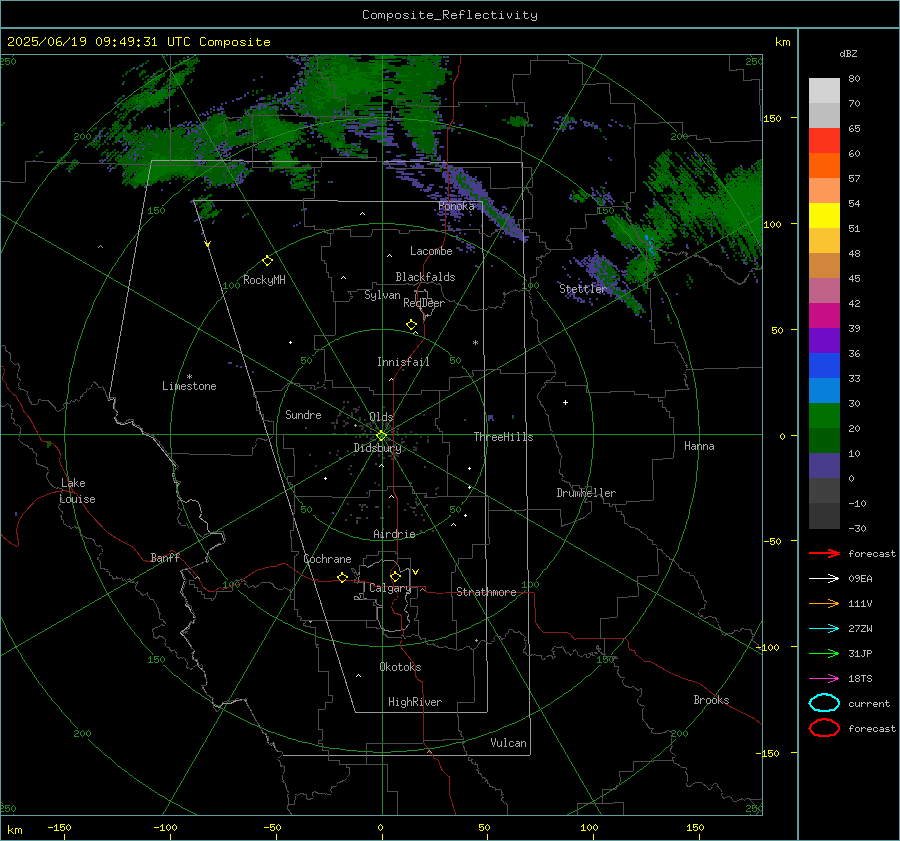Click the Banff label
Viewport: 900px width, 841px height.
tap(165, 558)
